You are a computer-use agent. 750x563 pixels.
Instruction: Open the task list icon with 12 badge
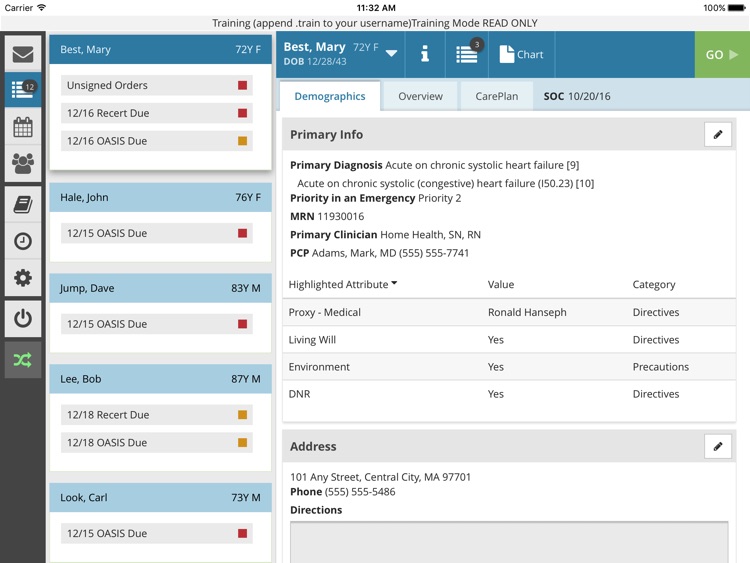pos(23,89)
